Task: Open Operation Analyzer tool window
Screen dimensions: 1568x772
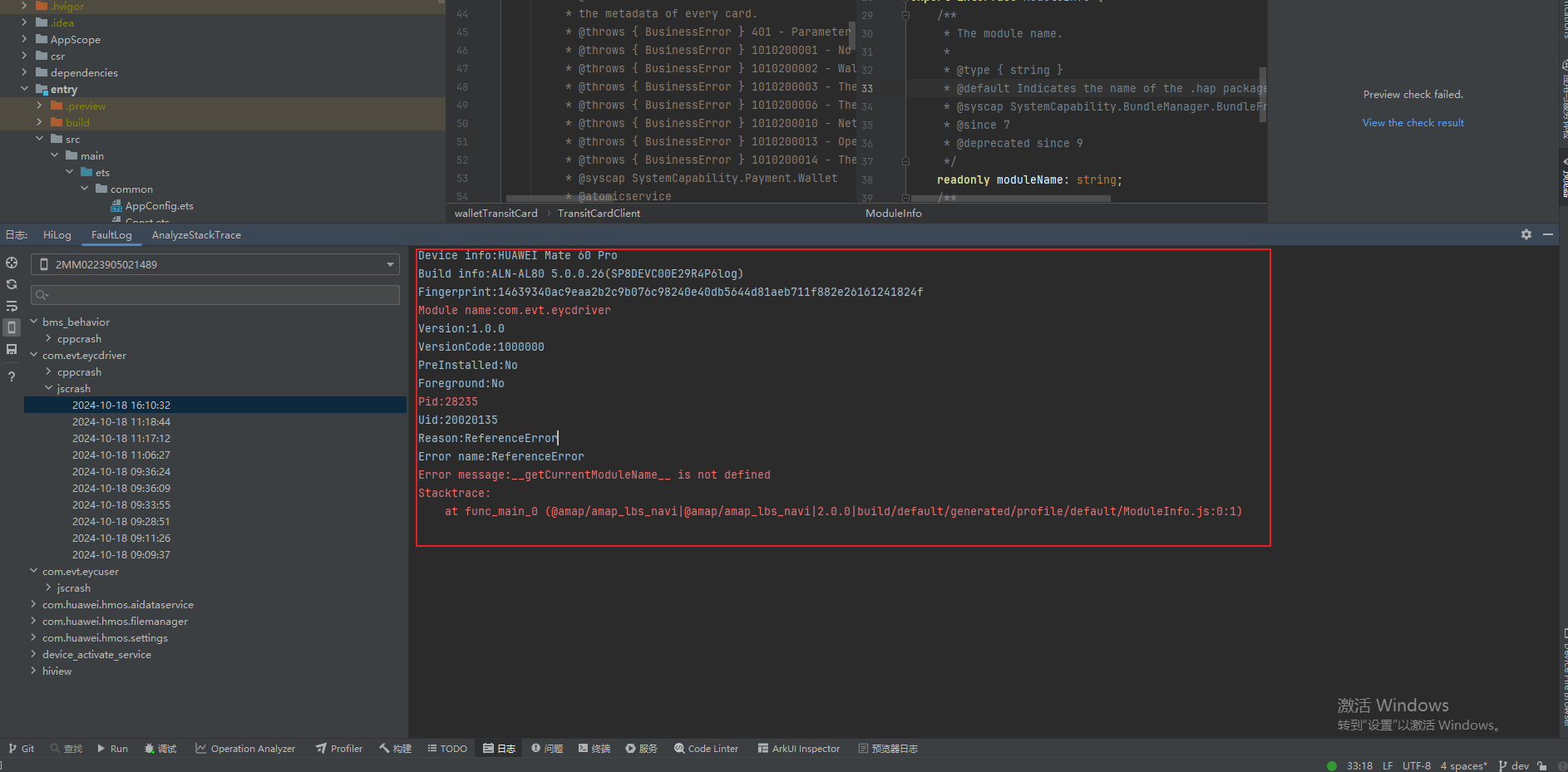Action: click(x=245, y=749)
